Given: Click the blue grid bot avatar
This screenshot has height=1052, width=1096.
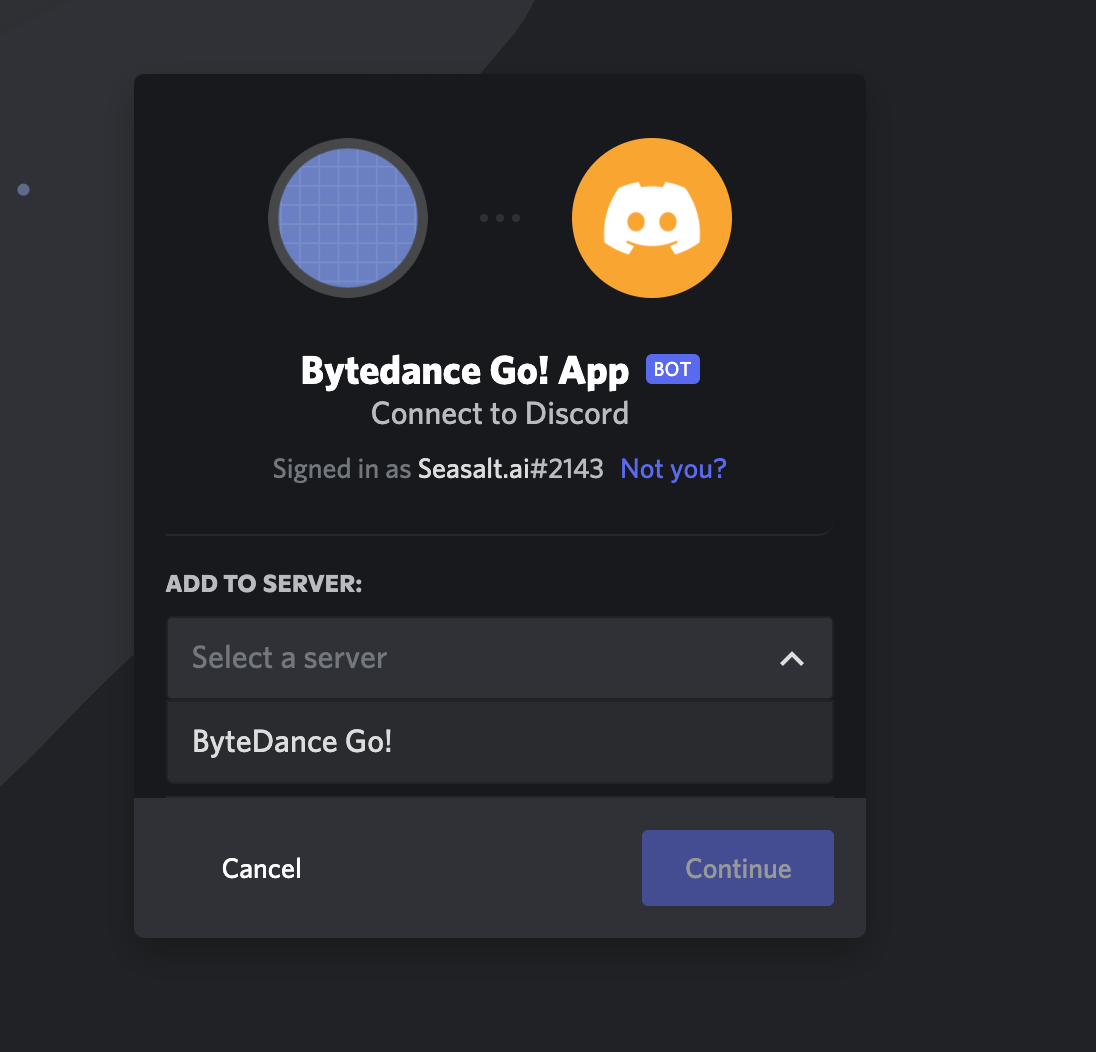Looking at the screenshot, I should 347,218.
